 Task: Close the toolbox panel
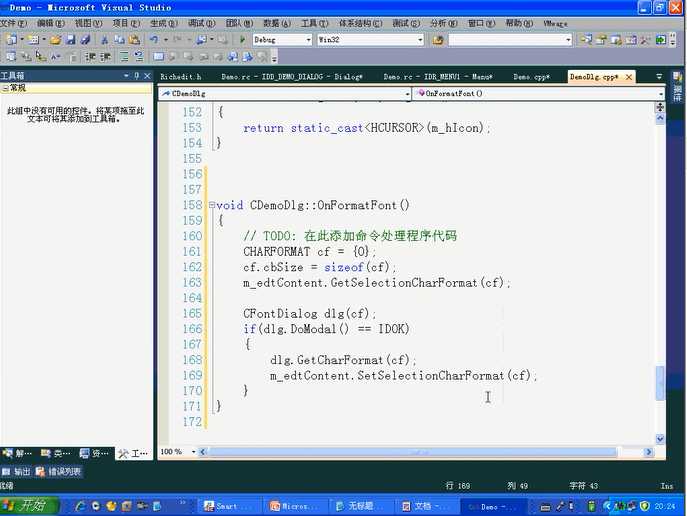147,76
